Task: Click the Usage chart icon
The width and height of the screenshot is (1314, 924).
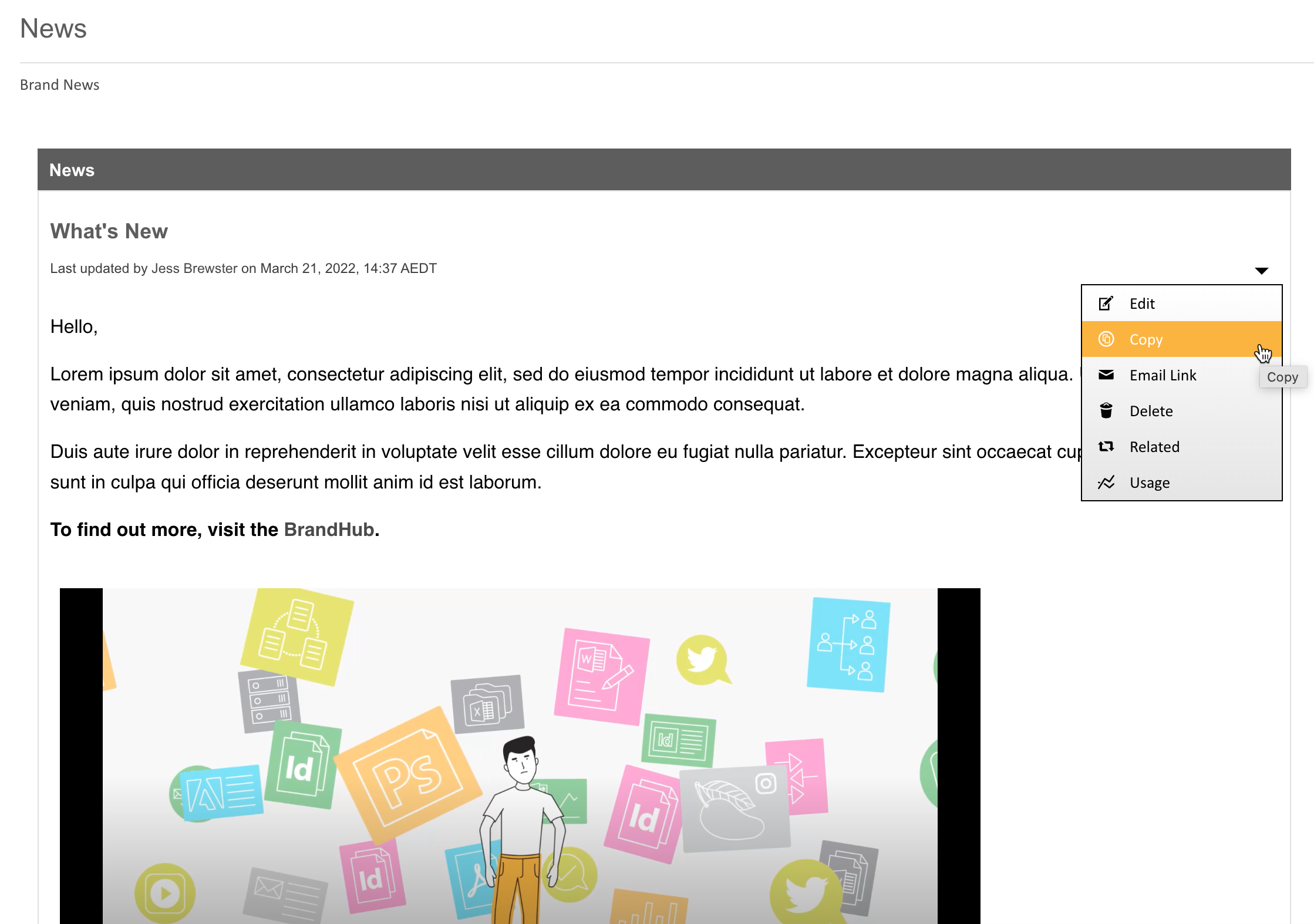Action: tap(1106, 483)
